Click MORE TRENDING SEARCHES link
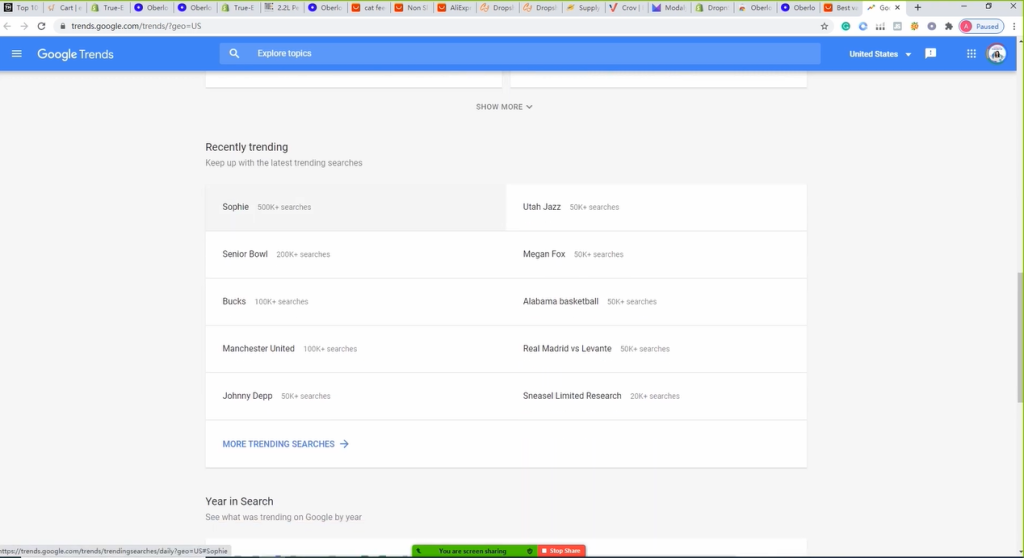This screenshot has width=1024, height=558. pos(285,444)
